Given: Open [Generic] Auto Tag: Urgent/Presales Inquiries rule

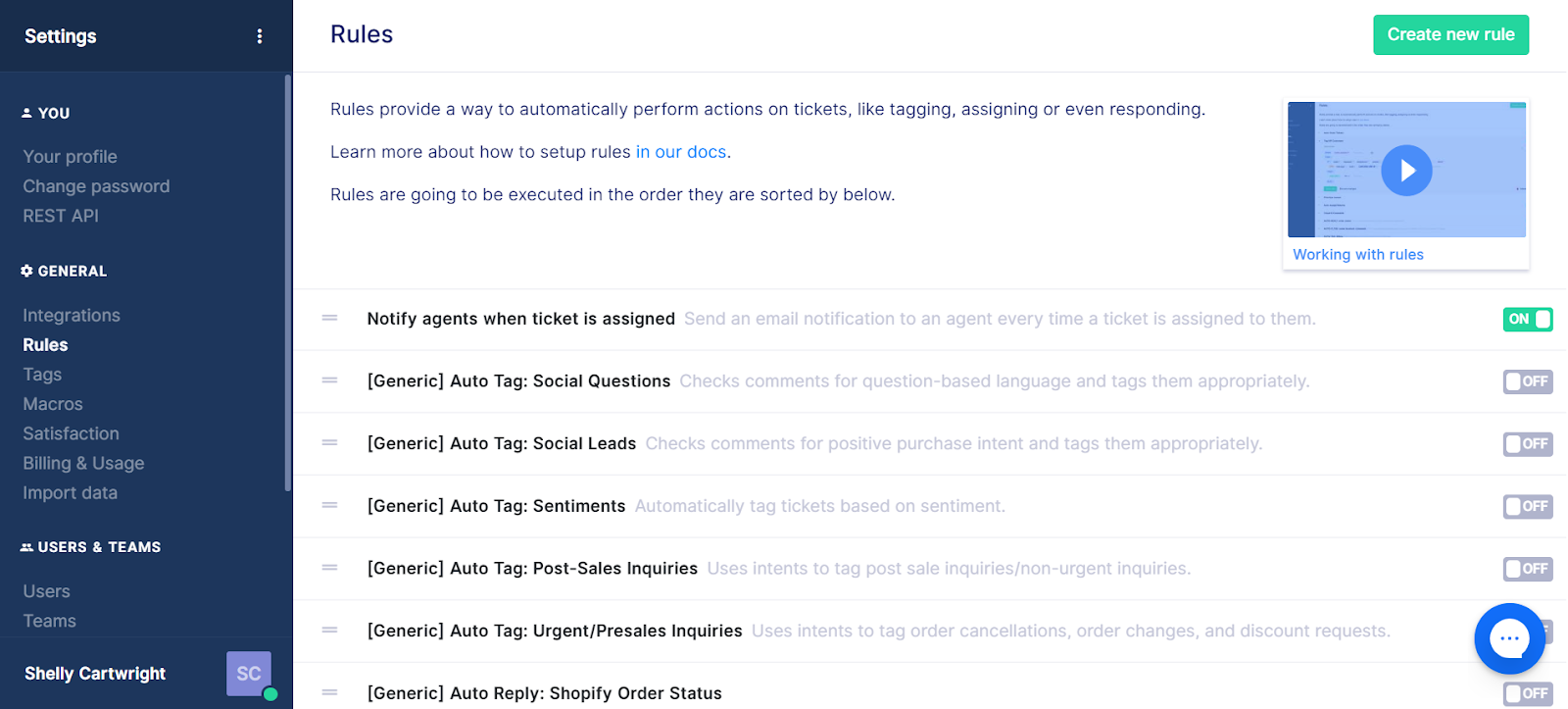Looking at the screenshot, I should [555, 632].
